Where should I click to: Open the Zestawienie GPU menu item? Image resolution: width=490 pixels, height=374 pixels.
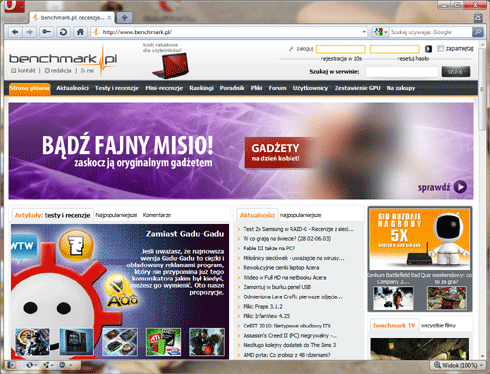[357, 88]
